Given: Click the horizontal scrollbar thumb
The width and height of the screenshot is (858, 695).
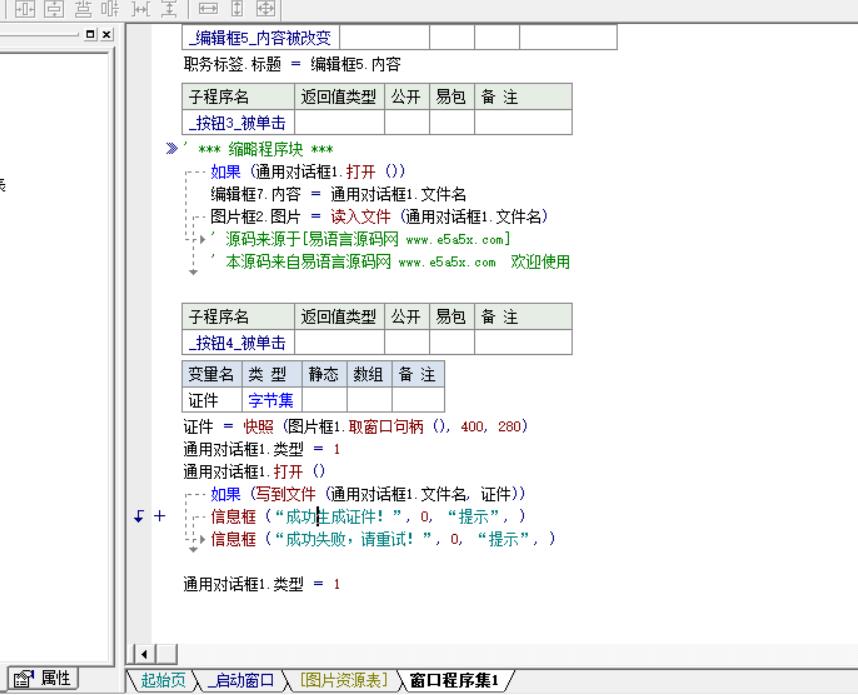Looking at the screenshot, I should [x=167, y=654].
